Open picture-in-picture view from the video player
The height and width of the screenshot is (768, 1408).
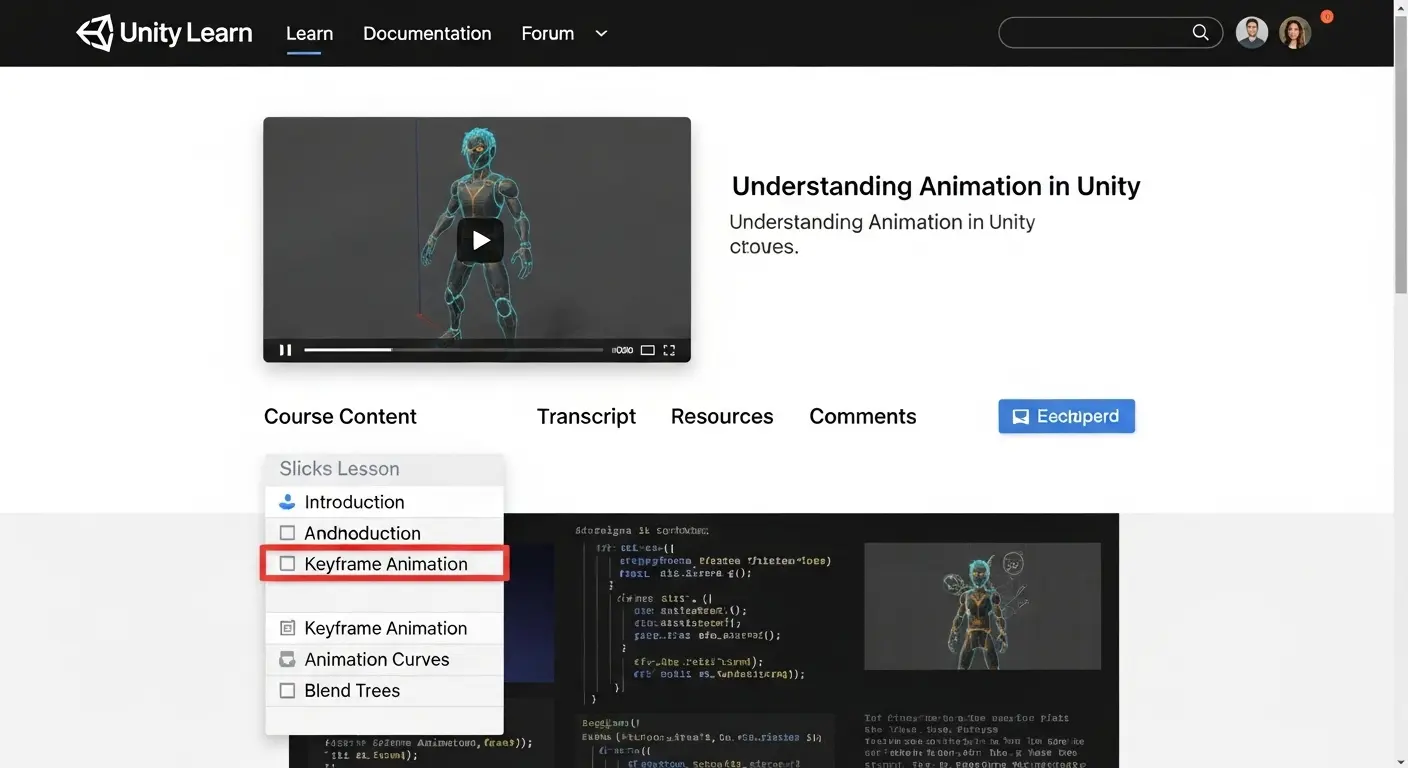tap(646, 350)
